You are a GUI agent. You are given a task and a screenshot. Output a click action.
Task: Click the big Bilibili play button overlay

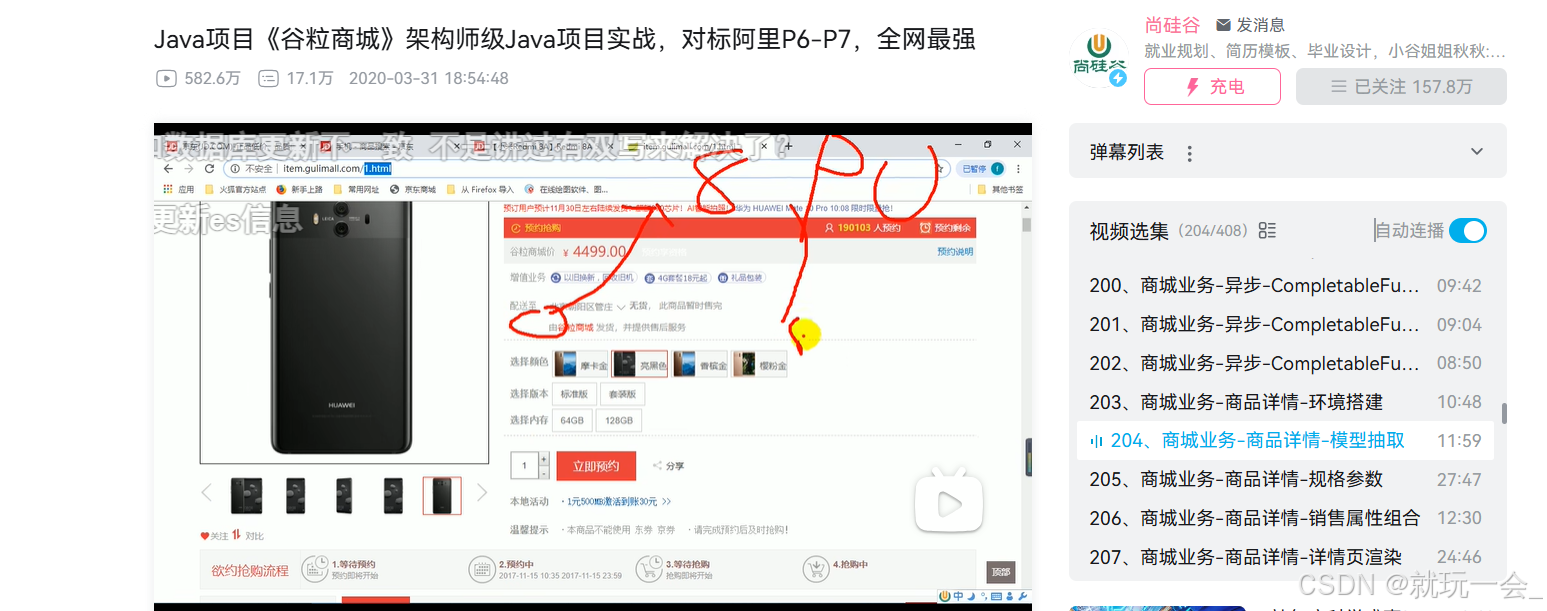click(x=950, y=499)
